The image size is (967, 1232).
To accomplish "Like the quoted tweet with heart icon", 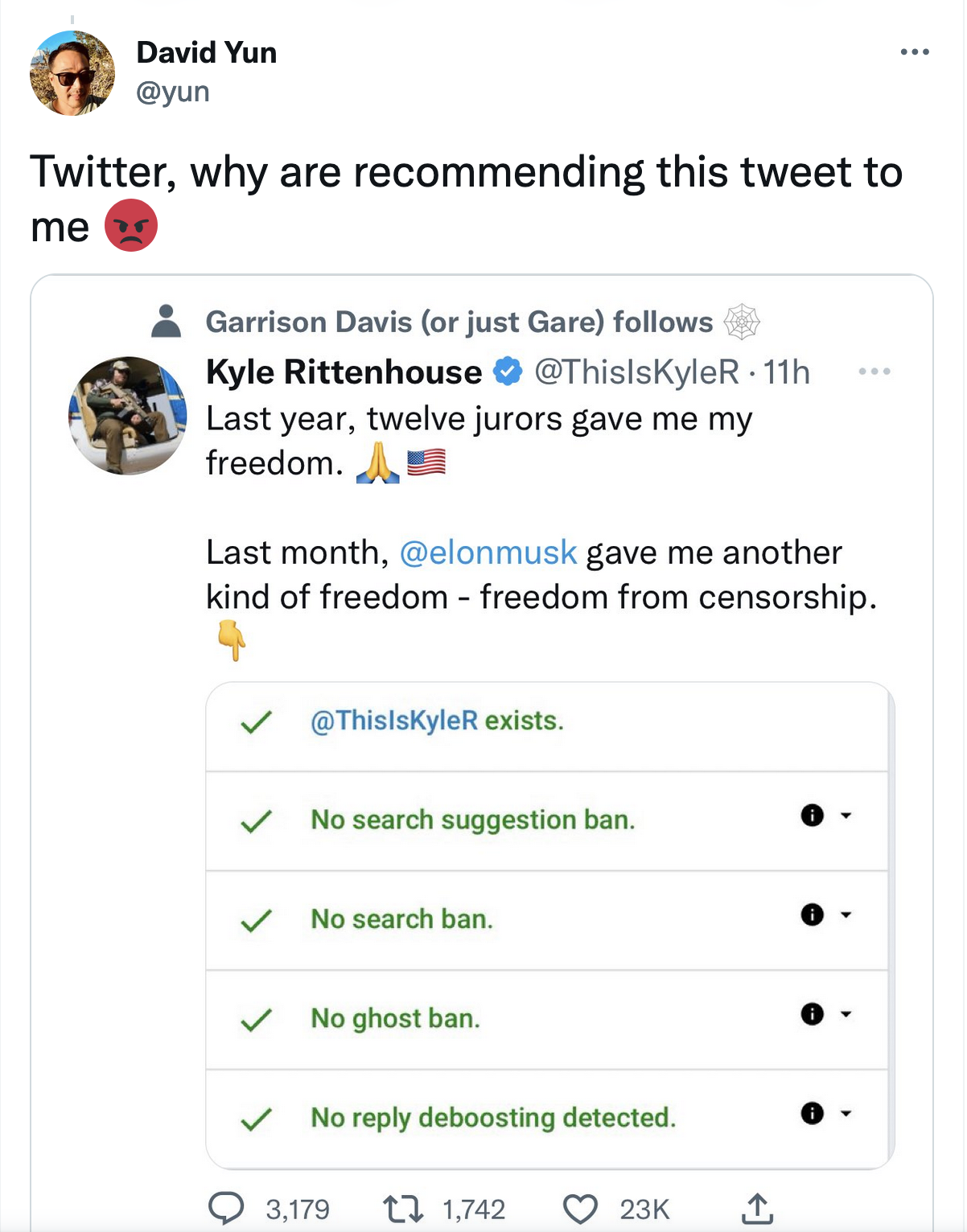I will coord(580,1208).
